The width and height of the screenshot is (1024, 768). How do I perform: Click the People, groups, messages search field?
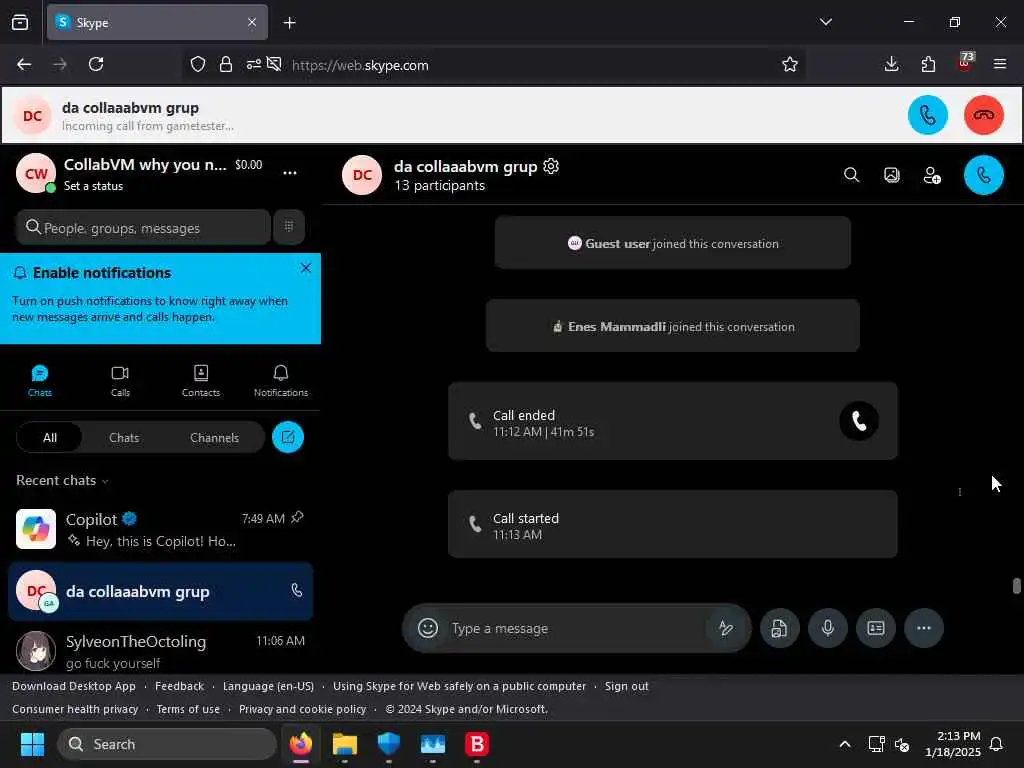143,227
